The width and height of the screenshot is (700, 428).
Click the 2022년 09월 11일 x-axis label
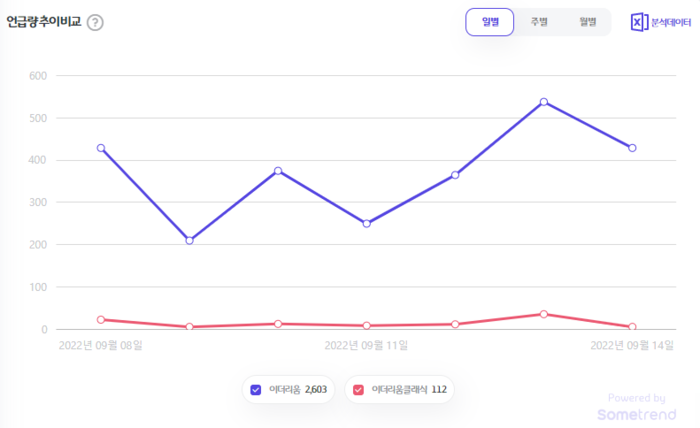coord(366,346)
